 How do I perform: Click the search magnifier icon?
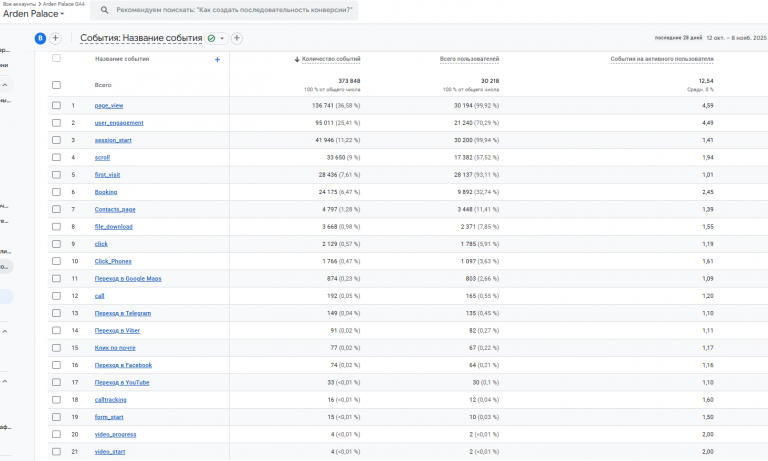point(104,11)
